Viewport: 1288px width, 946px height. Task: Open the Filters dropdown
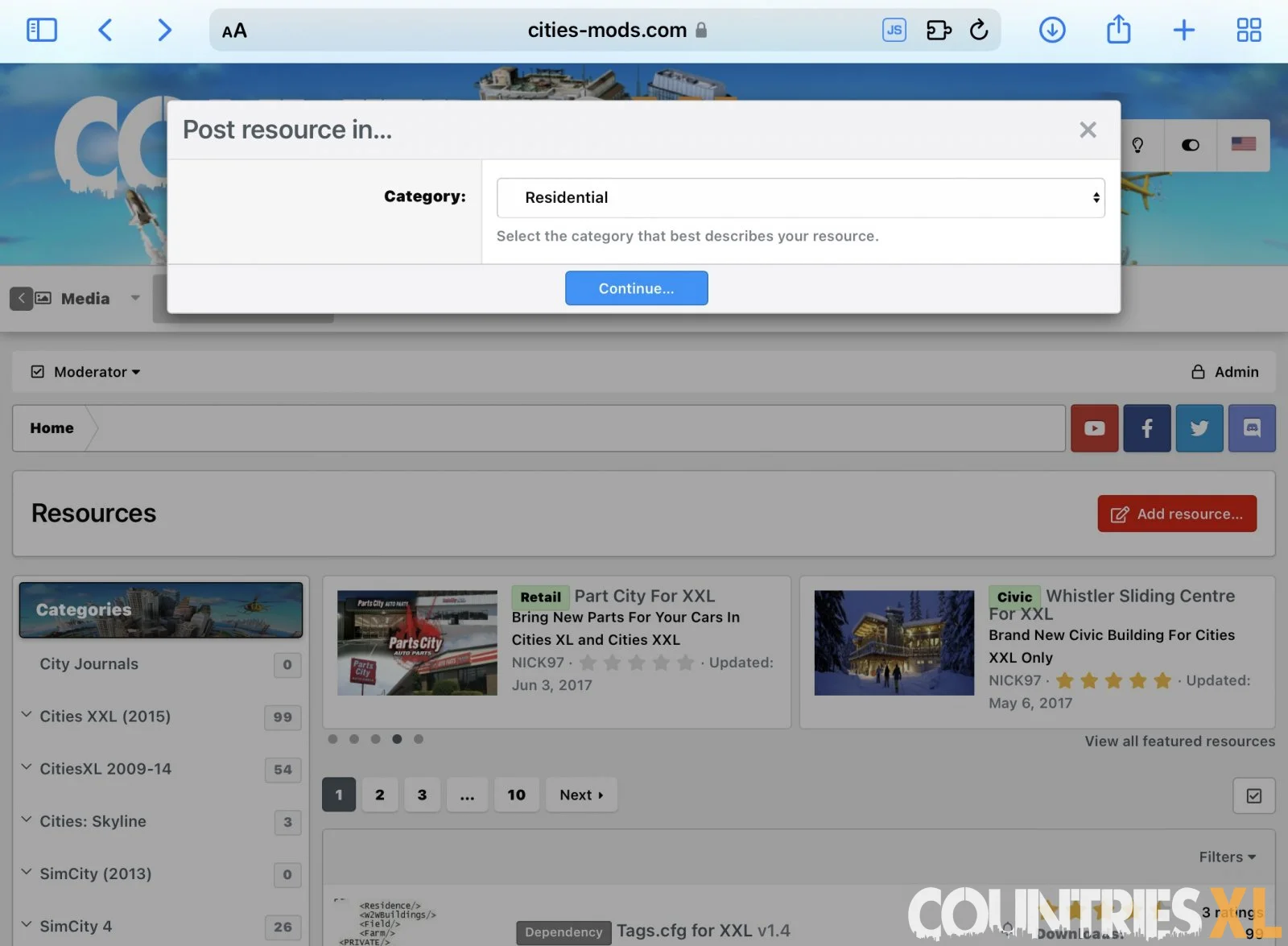coord(1227,857)
